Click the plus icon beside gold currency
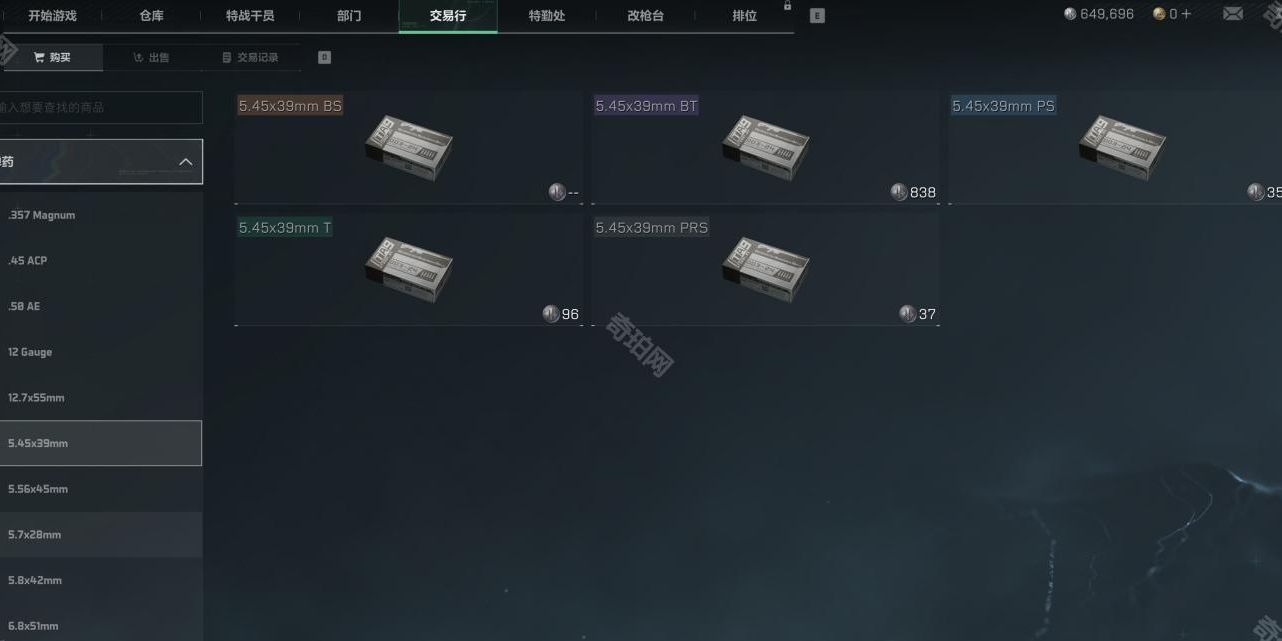Screen dimensions: 1282x641 tap(1187, 14)
